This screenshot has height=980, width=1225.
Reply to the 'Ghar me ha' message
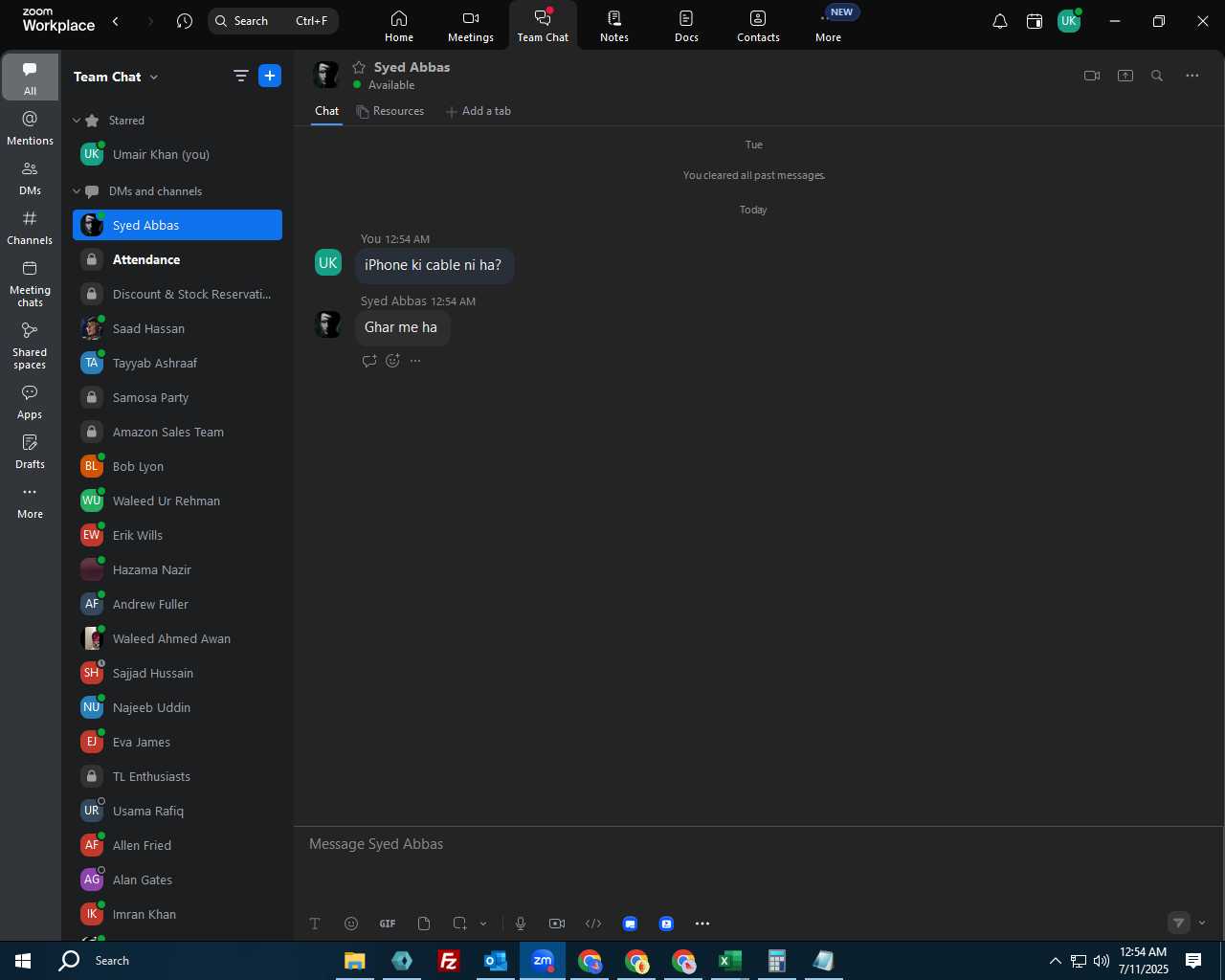pyautogui.click(x=369, y=361)
